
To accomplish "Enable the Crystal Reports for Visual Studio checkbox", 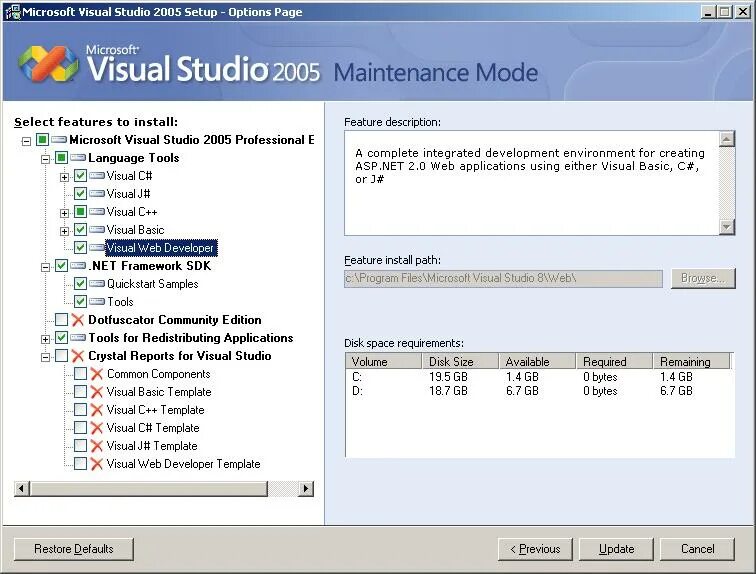I will 61,356.
